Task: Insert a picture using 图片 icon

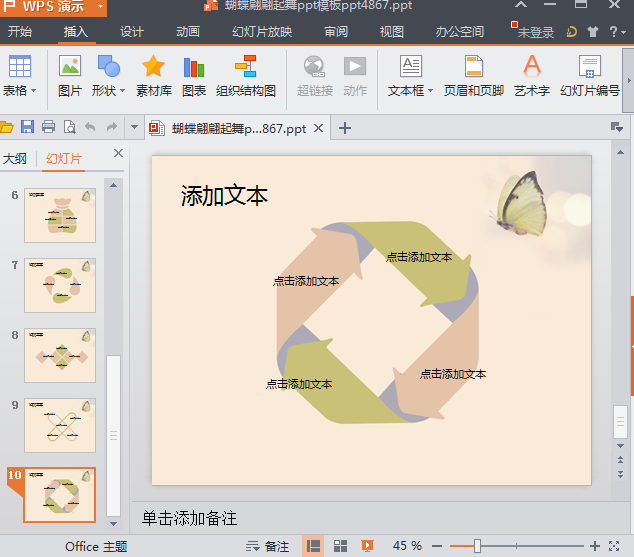Action: click(x=70, y=66)
